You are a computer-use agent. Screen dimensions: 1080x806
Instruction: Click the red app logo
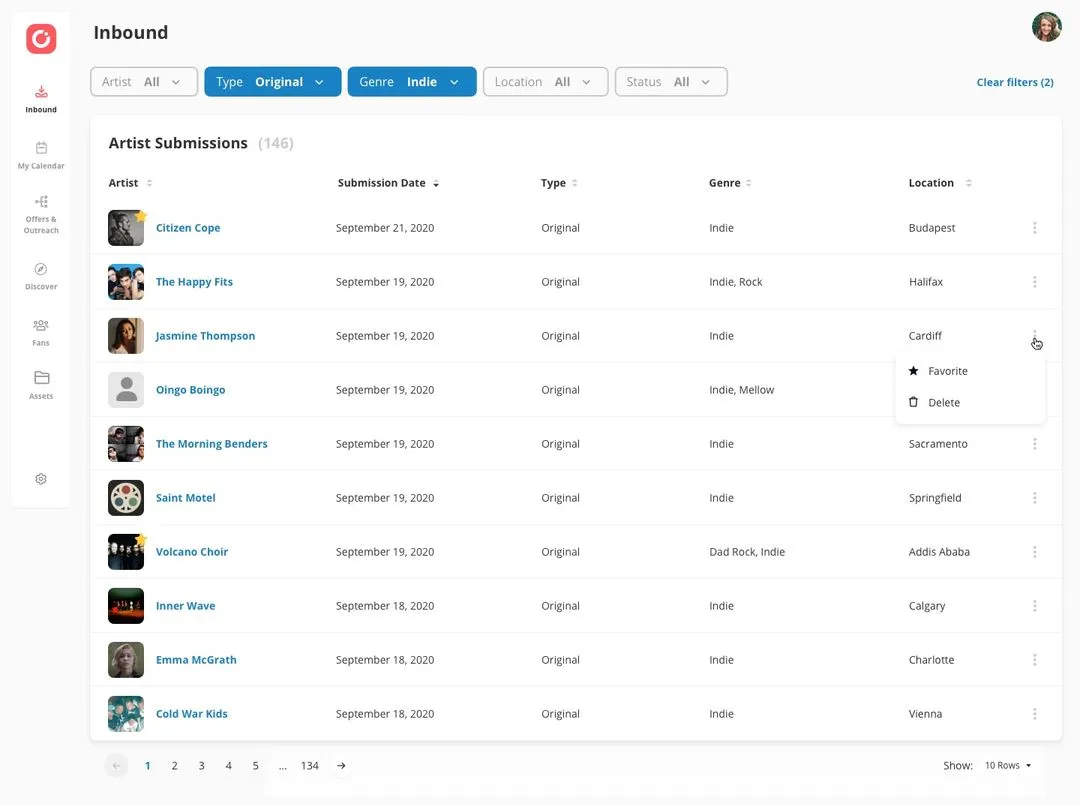(41, 39)
